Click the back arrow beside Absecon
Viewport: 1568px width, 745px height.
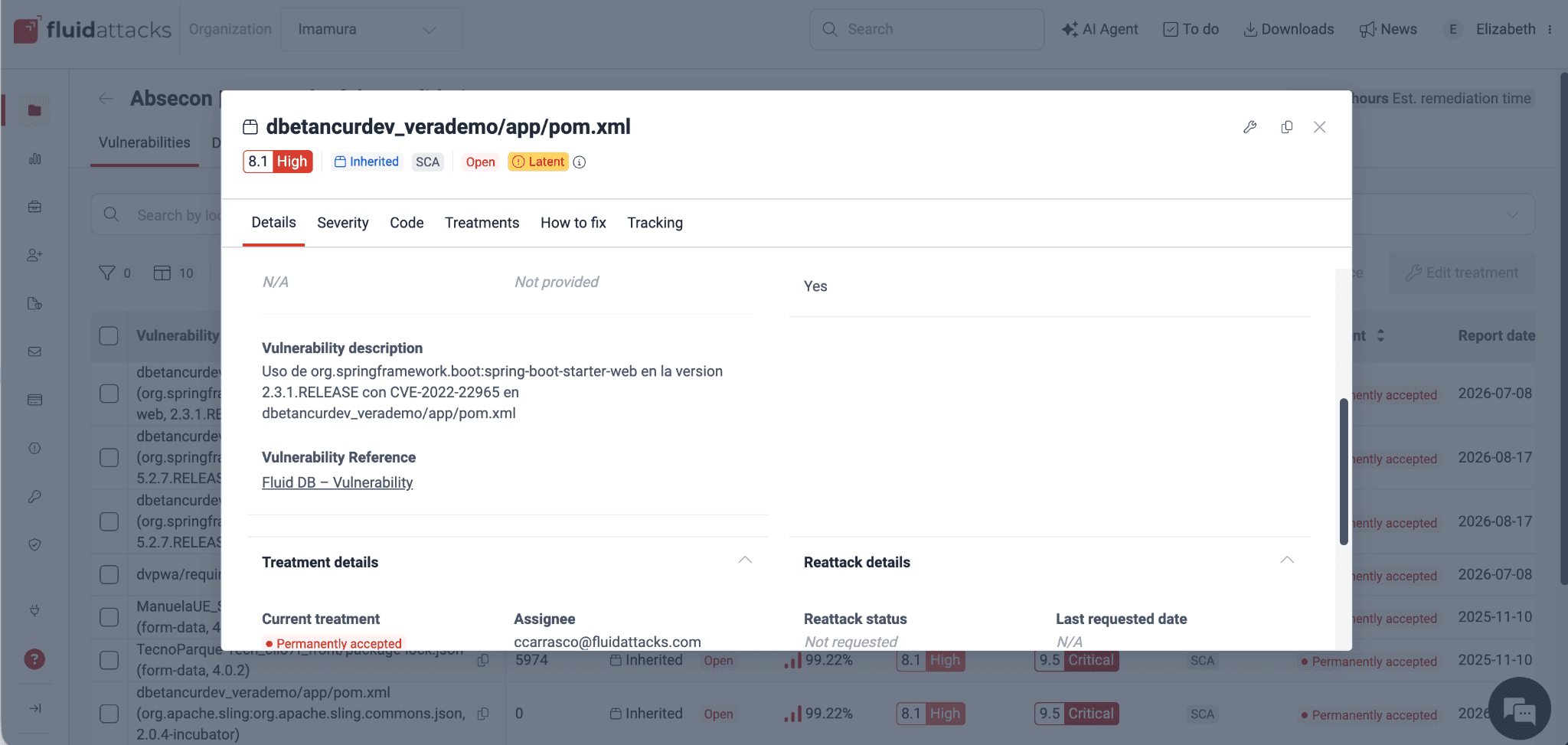click(x=106, y=99)
